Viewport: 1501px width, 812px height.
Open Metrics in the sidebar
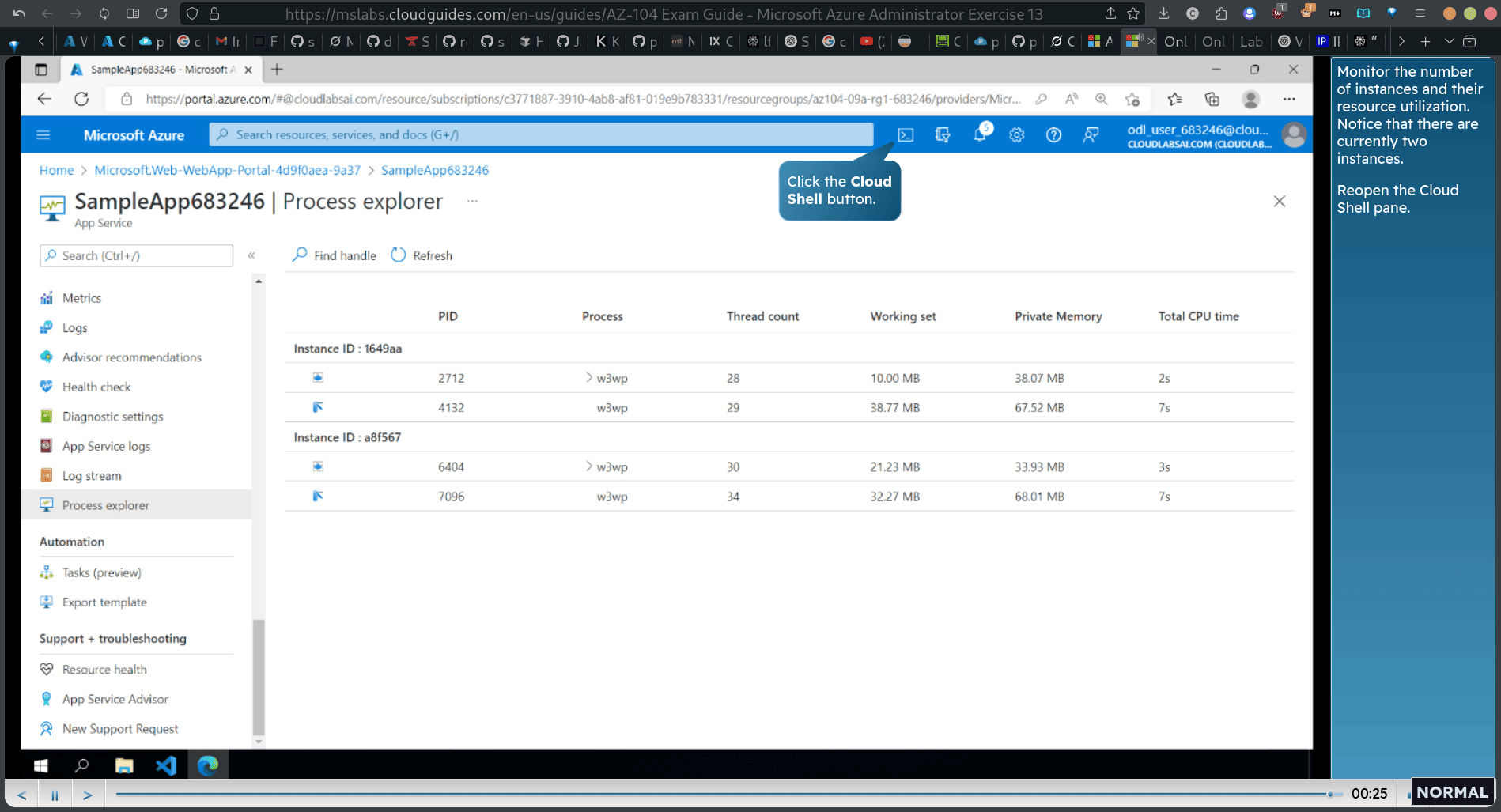click(x=81, y=298)
